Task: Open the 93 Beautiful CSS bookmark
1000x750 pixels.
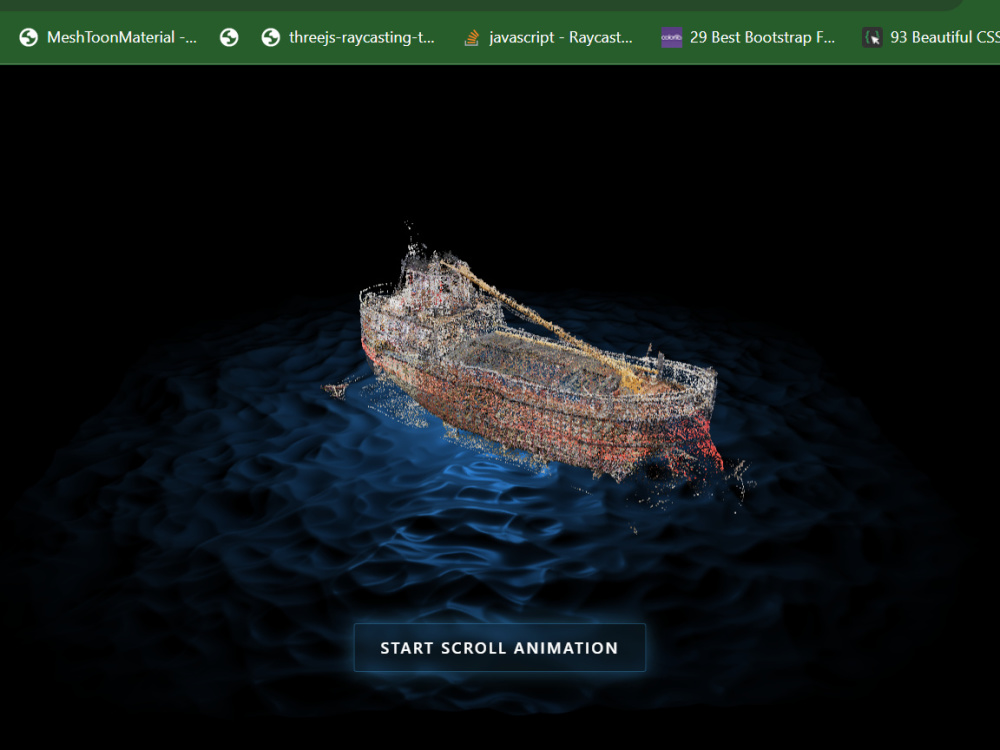Action: point(929,38)
